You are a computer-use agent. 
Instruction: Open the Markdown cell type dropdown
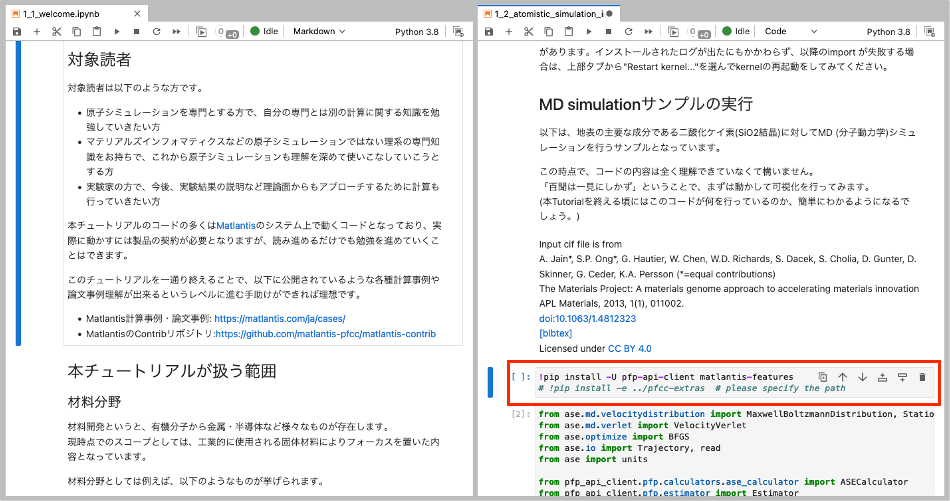(x=318, y=32)
